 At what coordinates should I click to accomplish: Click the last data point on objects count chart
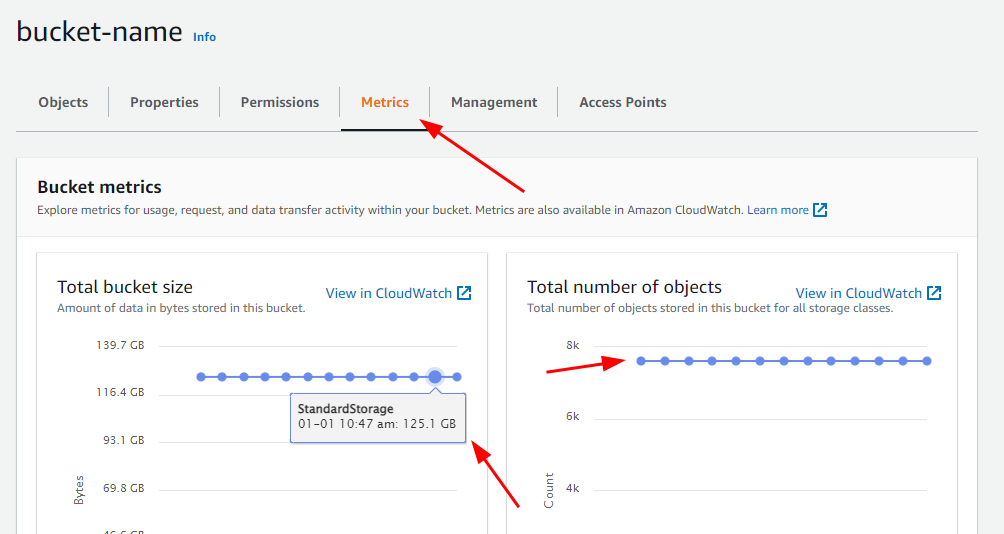coord(927,361)
